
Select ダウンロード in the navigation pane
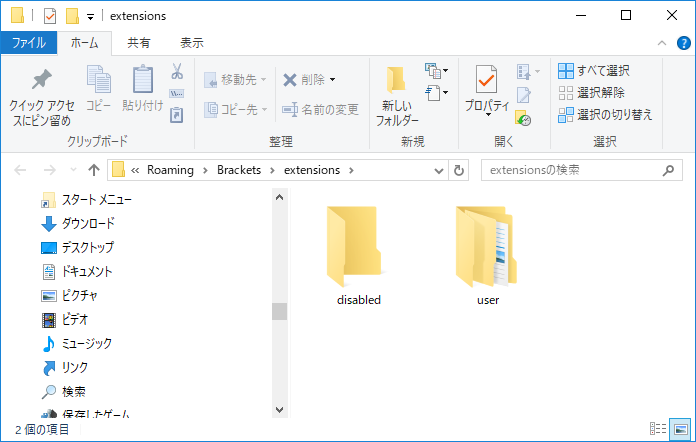(87, 223)
